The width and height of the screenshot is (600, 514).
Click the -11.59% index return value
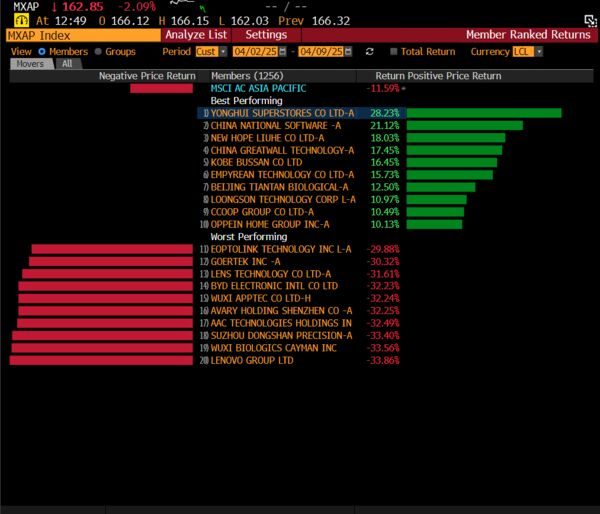click(x=383, y=88)
